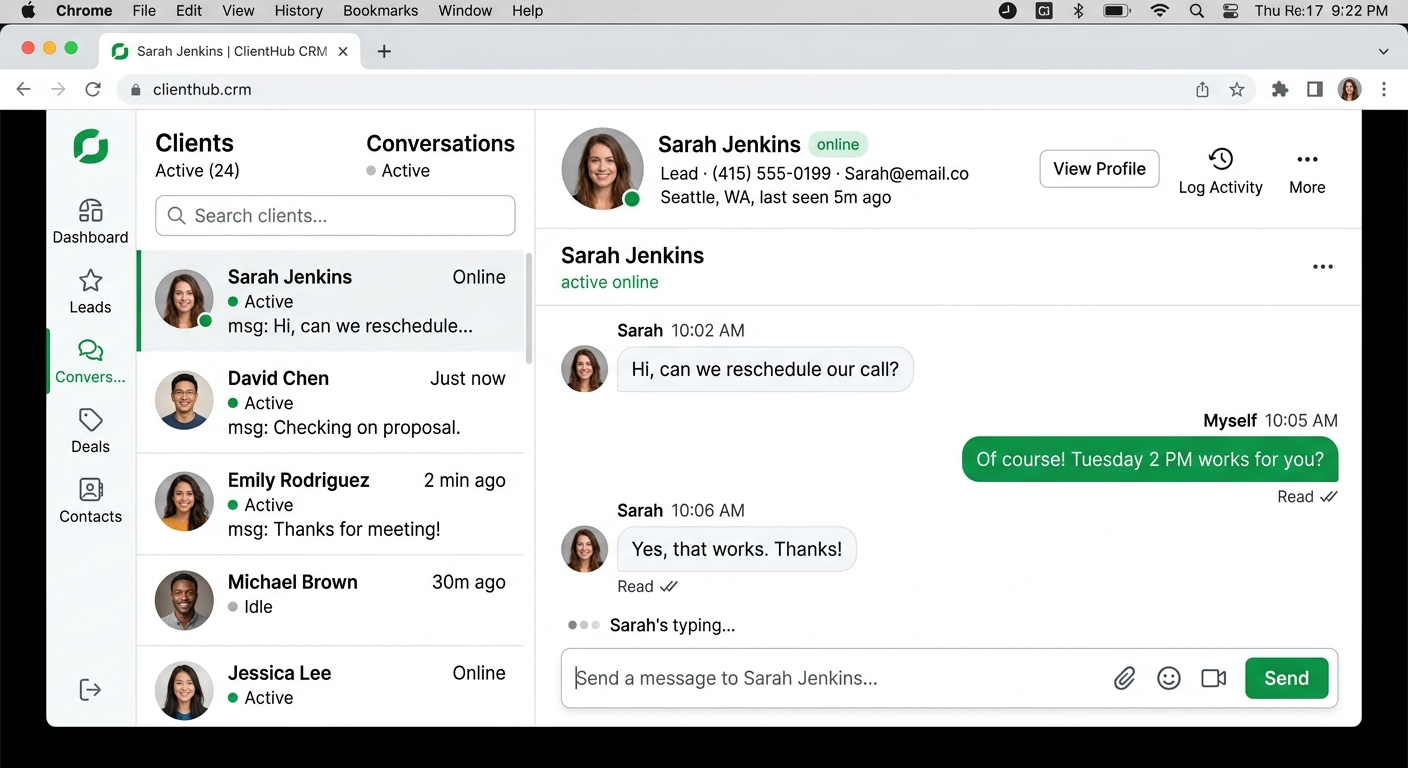The image size is (1408, 768).
Task: Click the address bar URL clienthub.crm
Action: (202, 89)
